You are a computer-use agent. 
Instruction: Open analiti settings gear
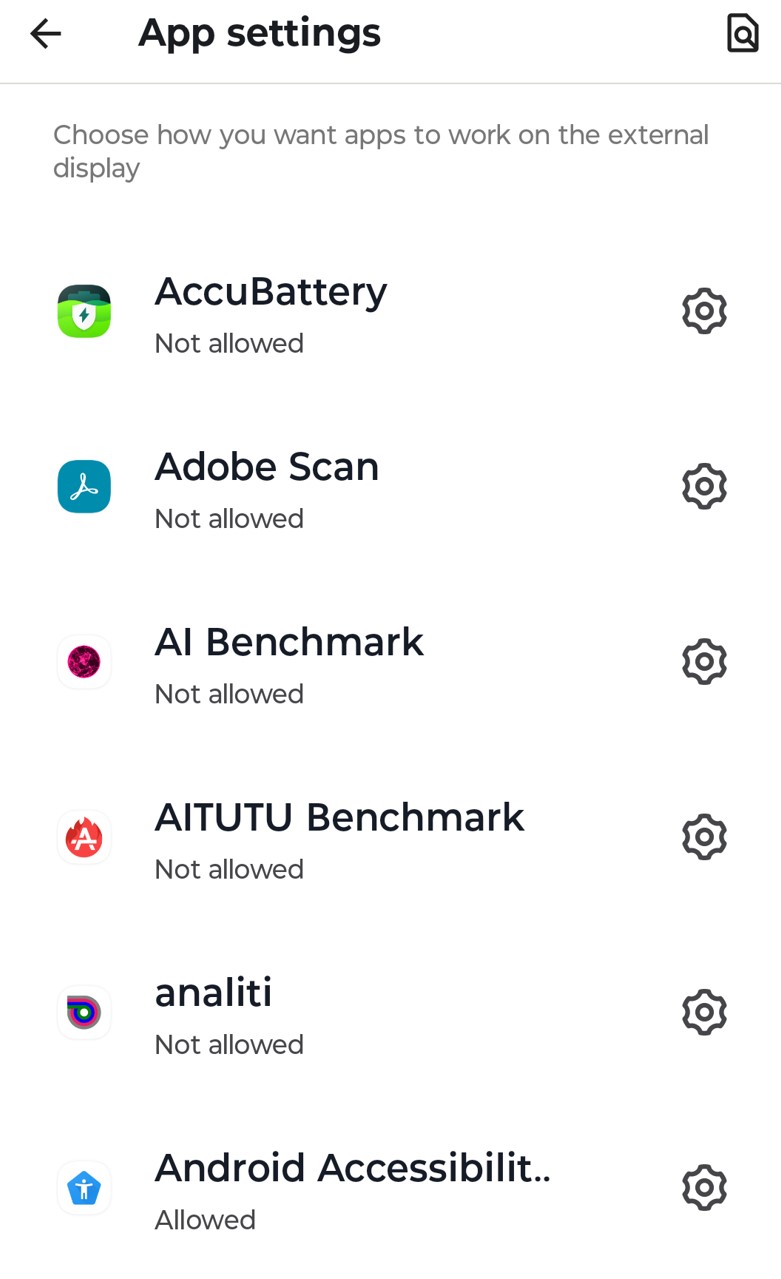704,1013
